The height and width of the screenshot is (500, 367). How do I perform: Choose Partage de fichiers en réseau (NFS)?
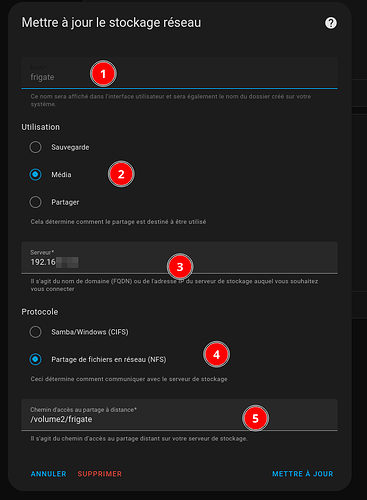(35, 359)
